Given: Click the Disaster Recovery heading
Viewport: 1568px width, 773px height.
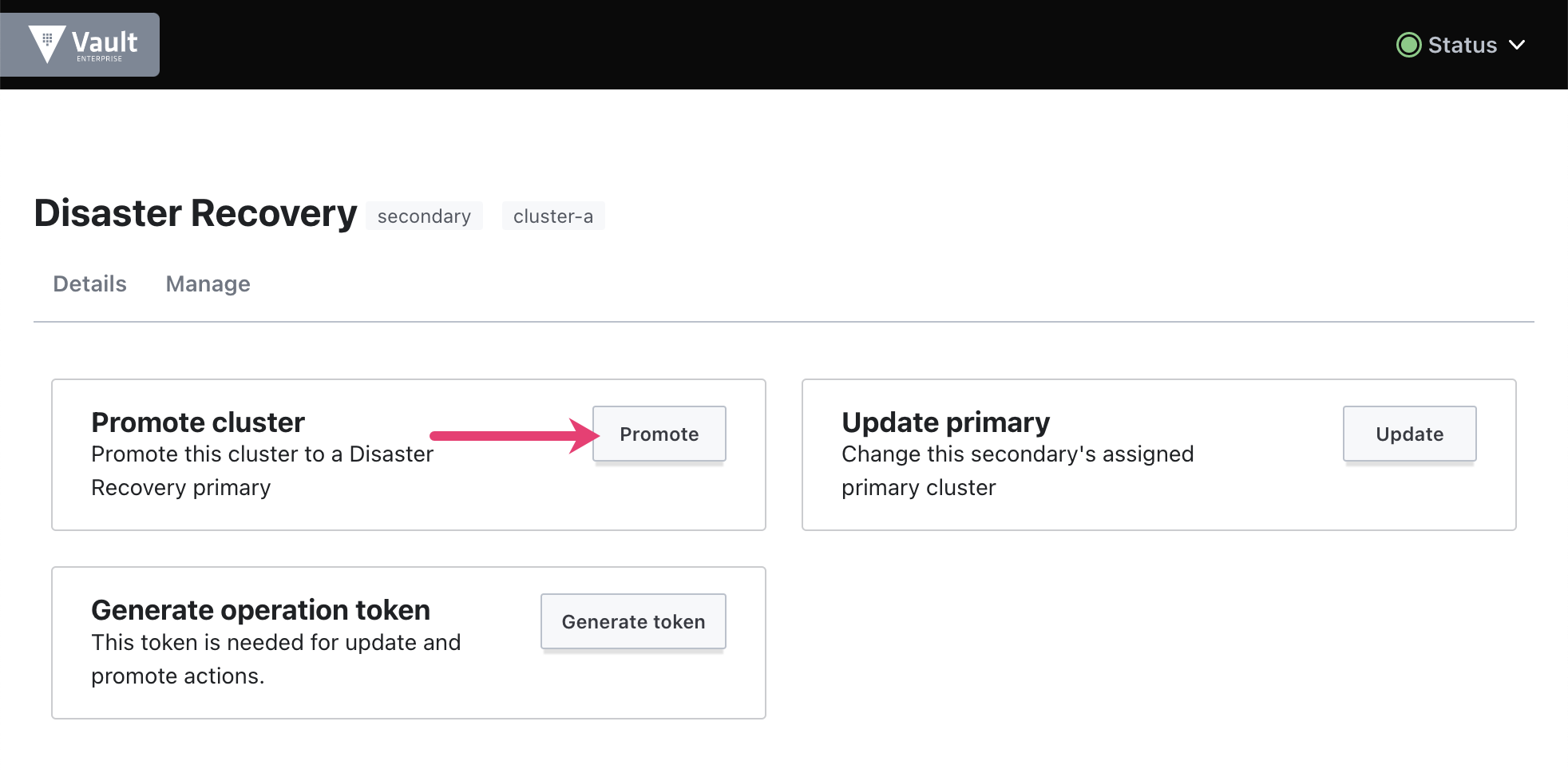Looking at the screenshot, I should (x=194, y=212).
